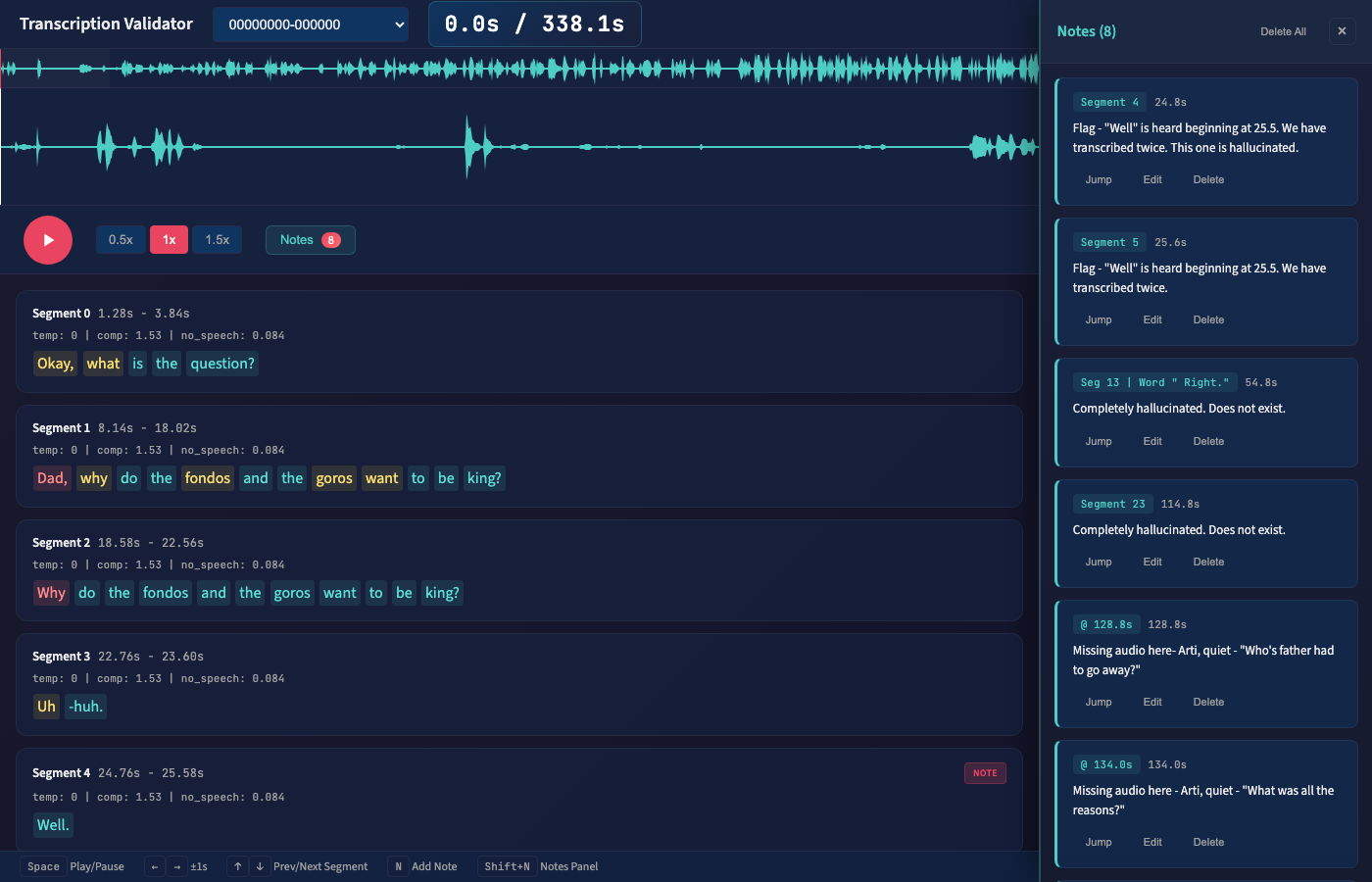This screenshot has height=882, width=1372.
Task: Jump to the Segment 5 note
Action: (x=1098, y=319)
